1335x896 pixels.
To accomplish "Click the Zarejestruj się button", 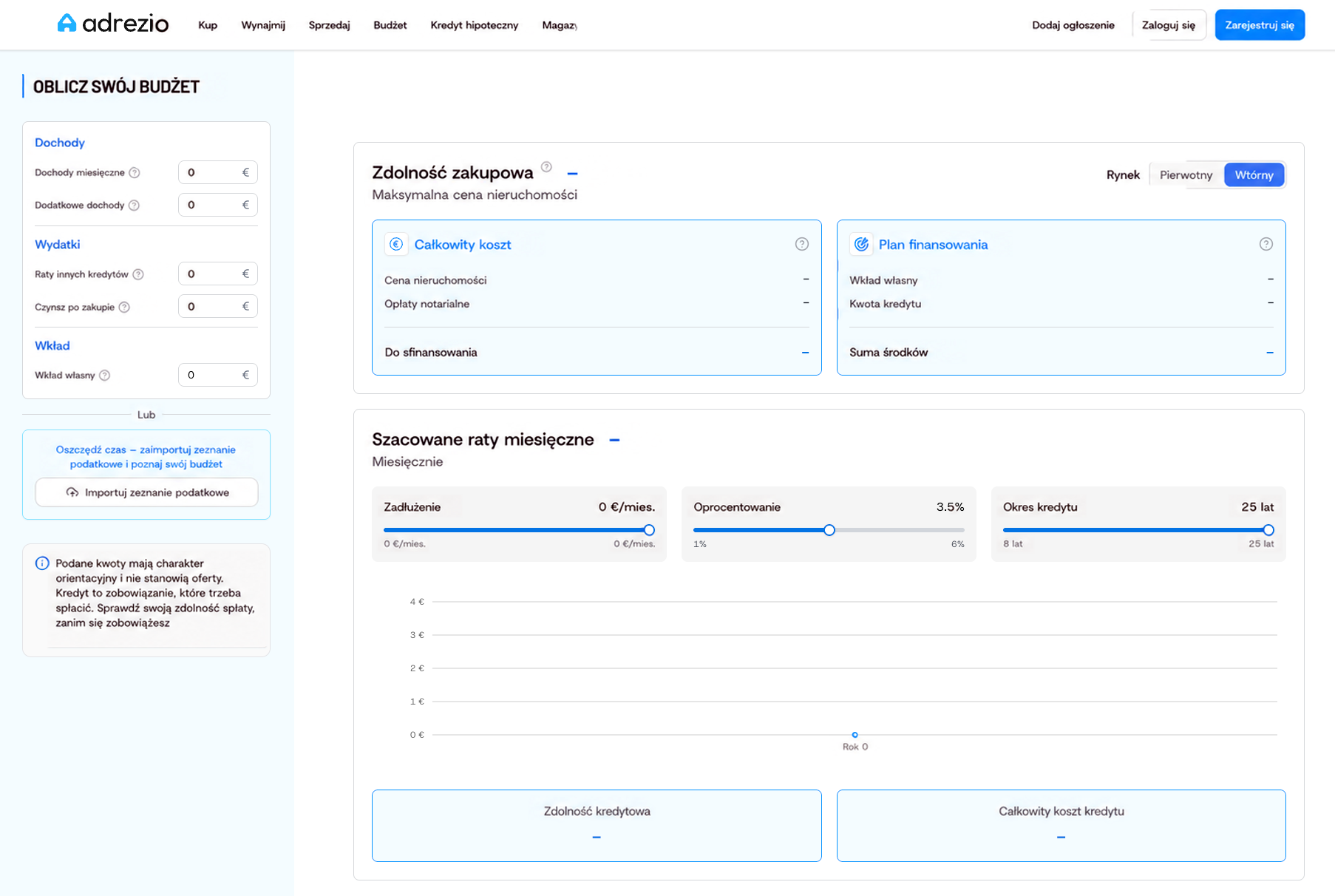I will pos(1260,25).
